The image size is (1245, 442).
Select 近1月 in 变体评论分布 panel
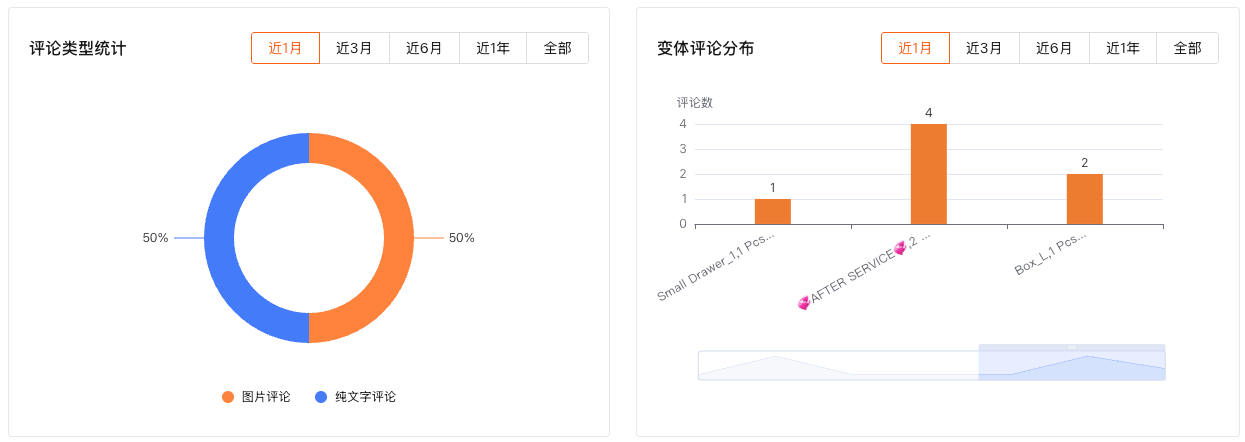coord(915,48)
